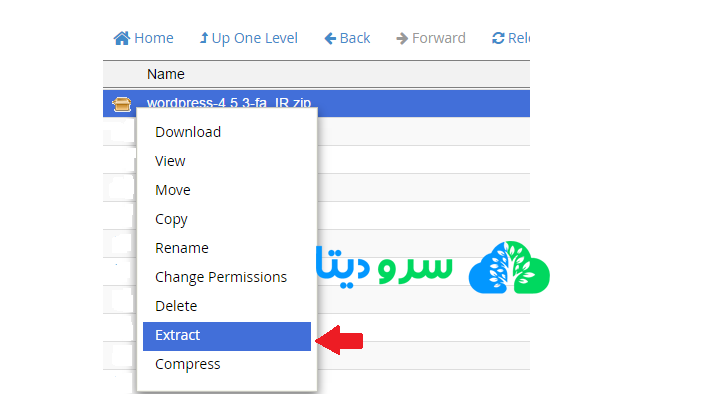
Task: Choose Download from the context menu
Action: (x=188, y=132)
